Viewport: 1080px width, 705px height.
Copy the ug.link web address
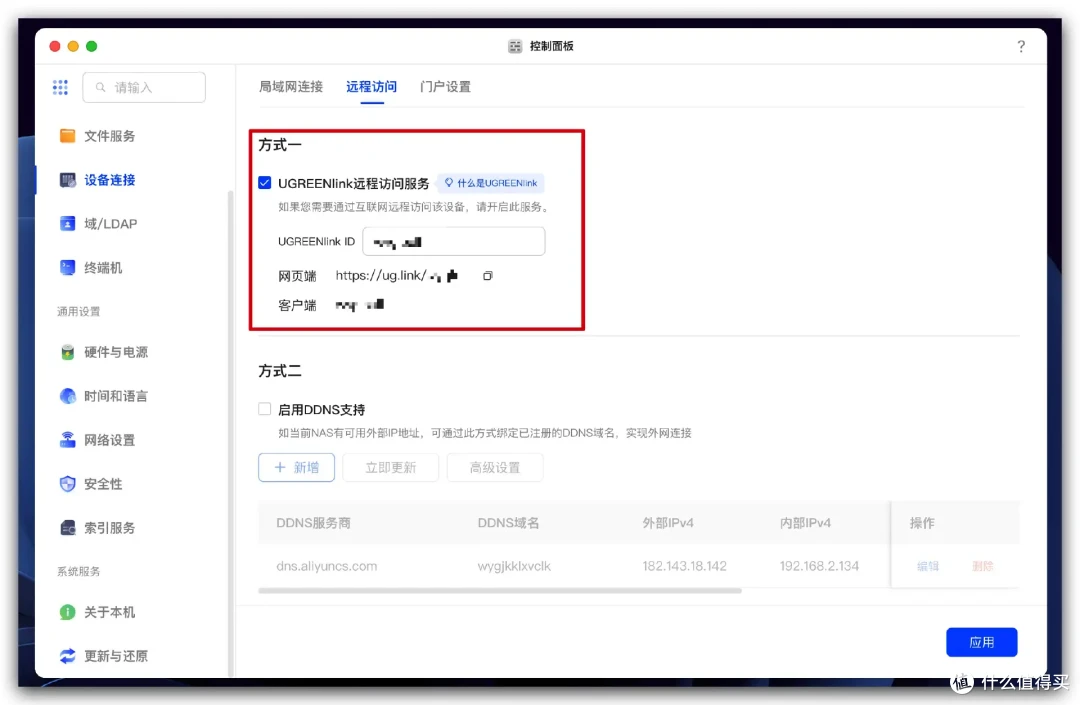click(x=488, y=276)
